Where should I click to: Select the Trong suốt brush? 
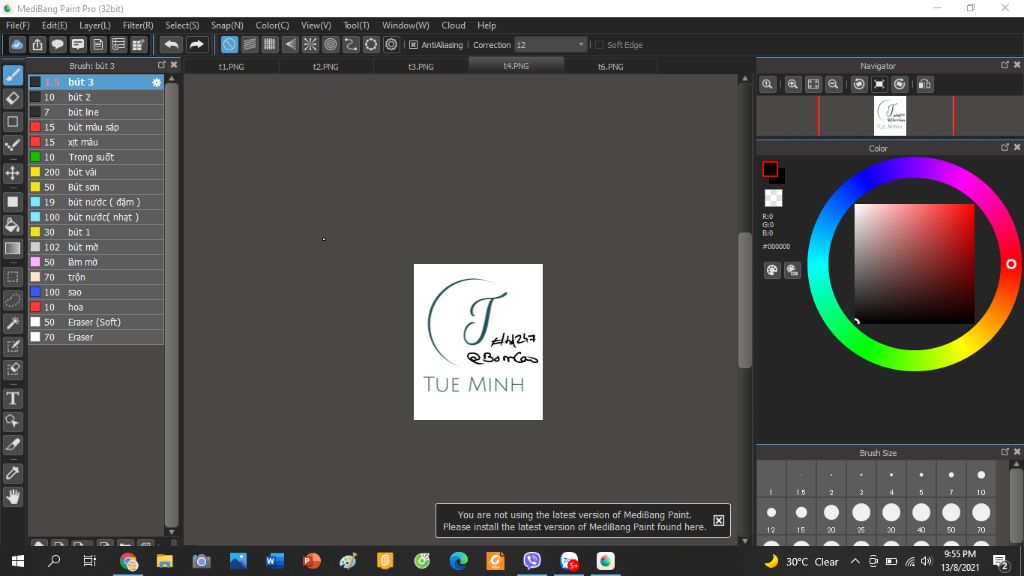tap(95, 157)
